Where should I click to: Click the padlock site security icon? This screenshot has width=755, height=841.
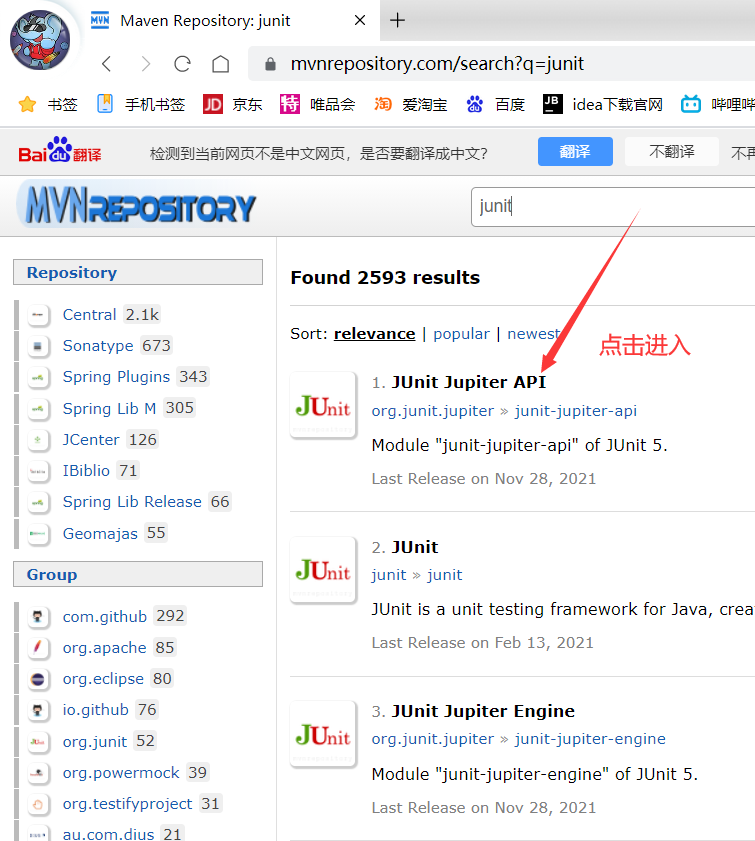270,64
